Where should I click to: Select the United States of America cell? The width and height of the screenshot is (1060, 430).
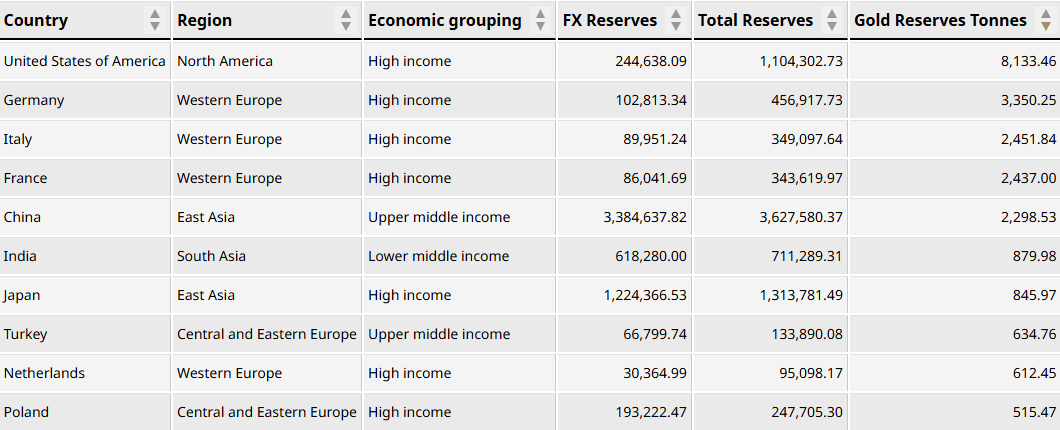(85, 61)
